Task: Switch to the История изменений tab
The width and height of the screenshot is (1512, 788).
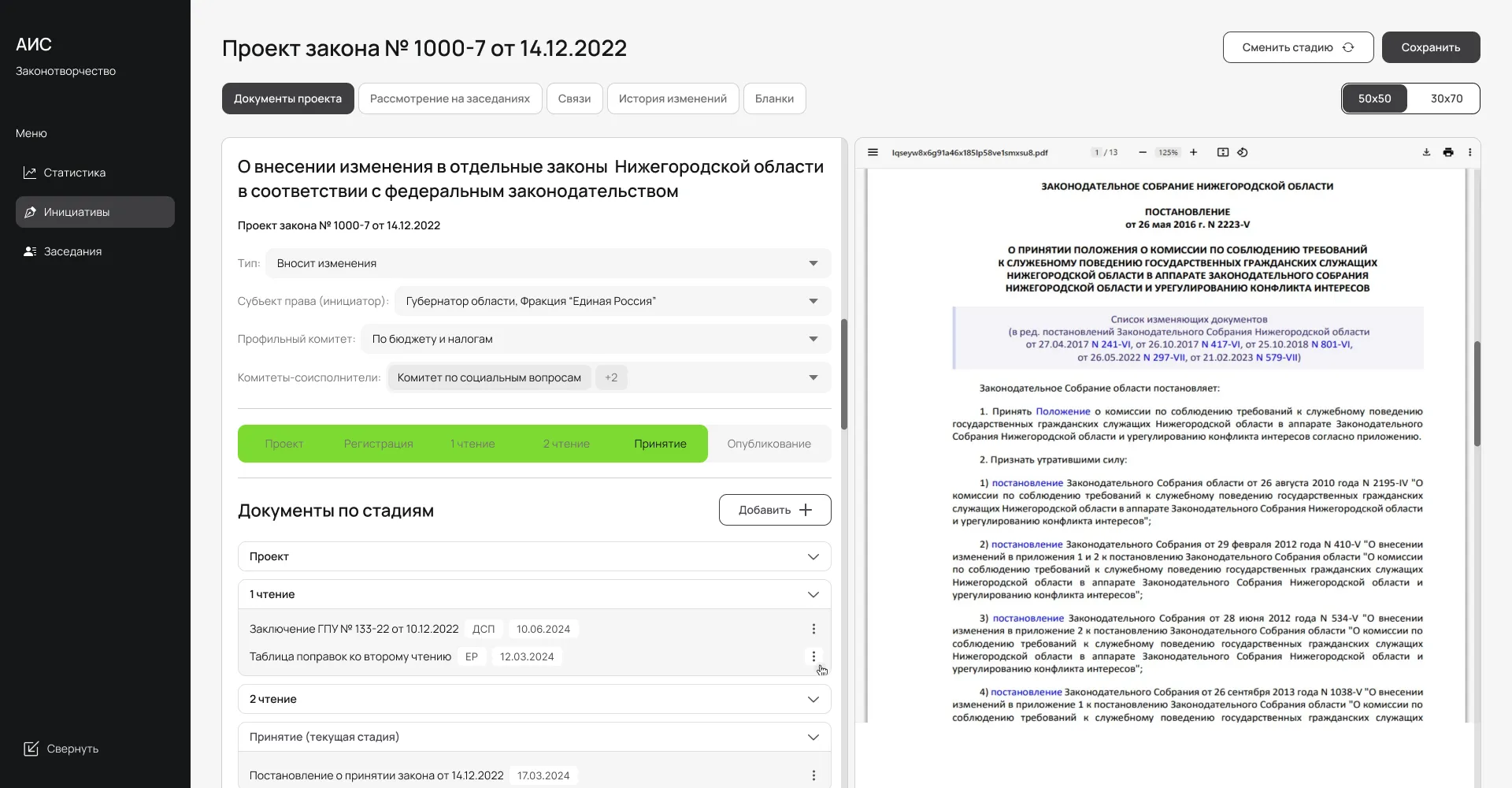Action: pyautogui.click(x=672, y=98)
